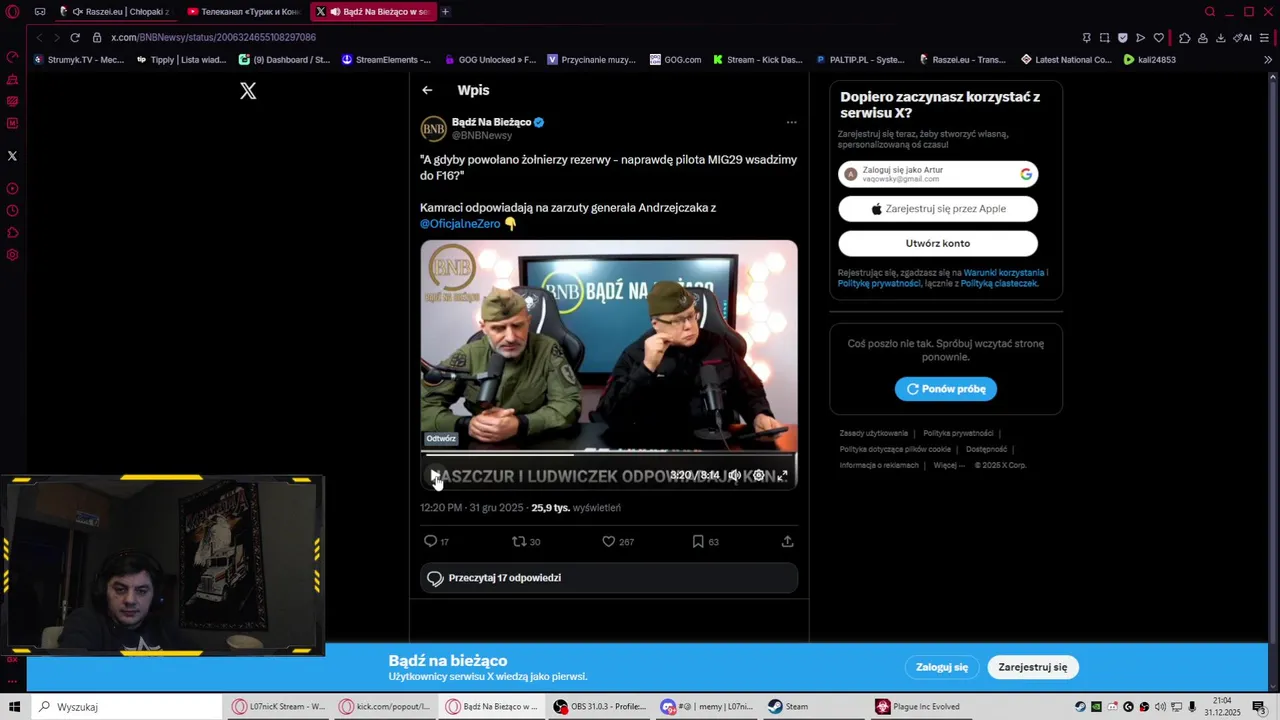Image resolution: width=1280 pixels, height=720 pixels.
Task: Open the sidebar settings gear icon
Action: tap(12, 255)
